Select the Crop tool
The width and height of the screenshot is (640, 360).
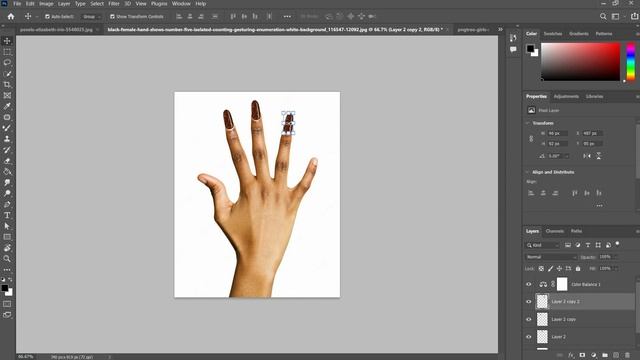7,84
